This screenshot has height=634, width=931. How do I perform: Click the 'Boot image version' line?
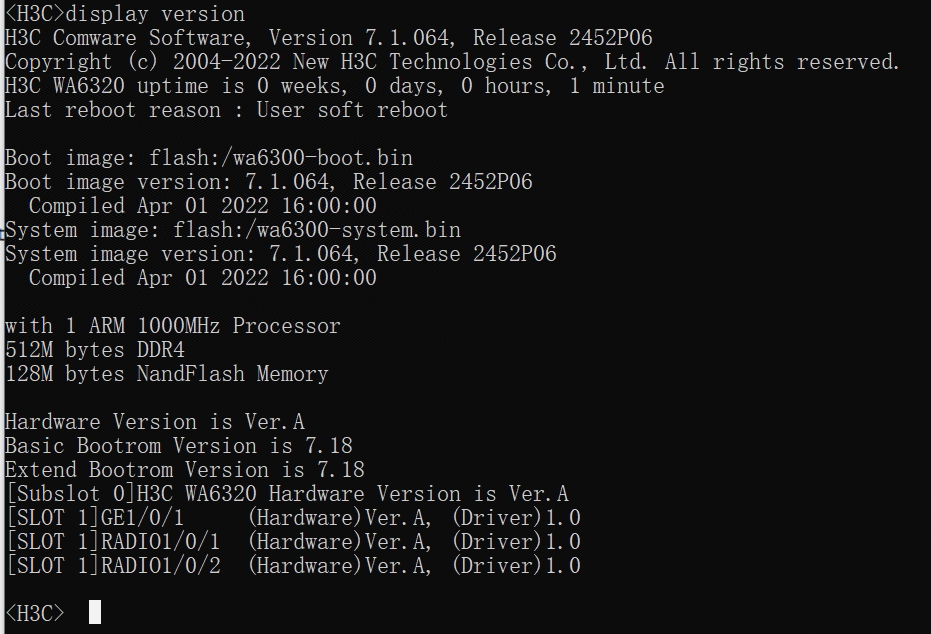click(x=268, y=182)
